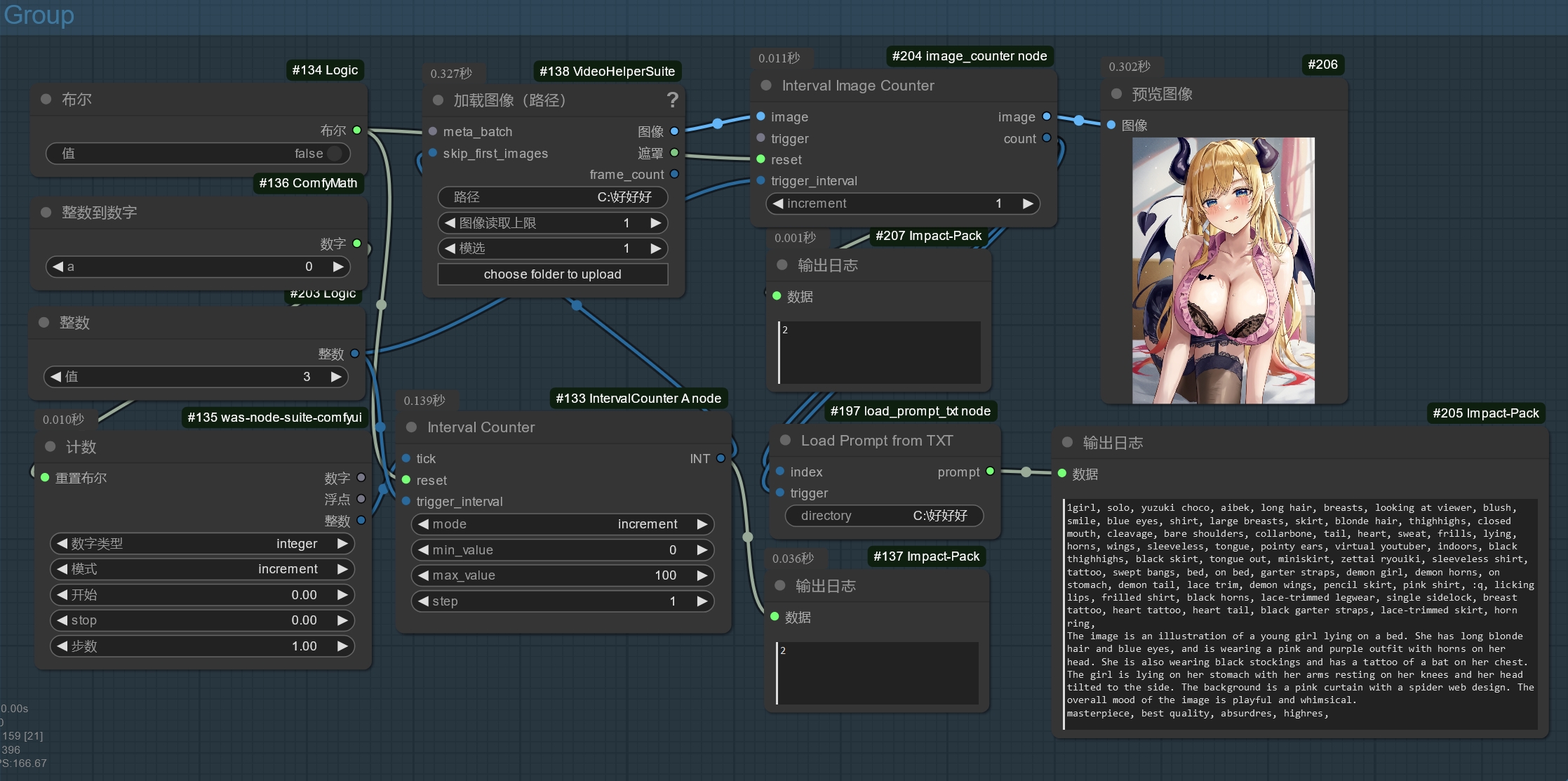Increase the 值 3 in 整数 node
This screenshot has height=781, width=1568.
[336, 377]
